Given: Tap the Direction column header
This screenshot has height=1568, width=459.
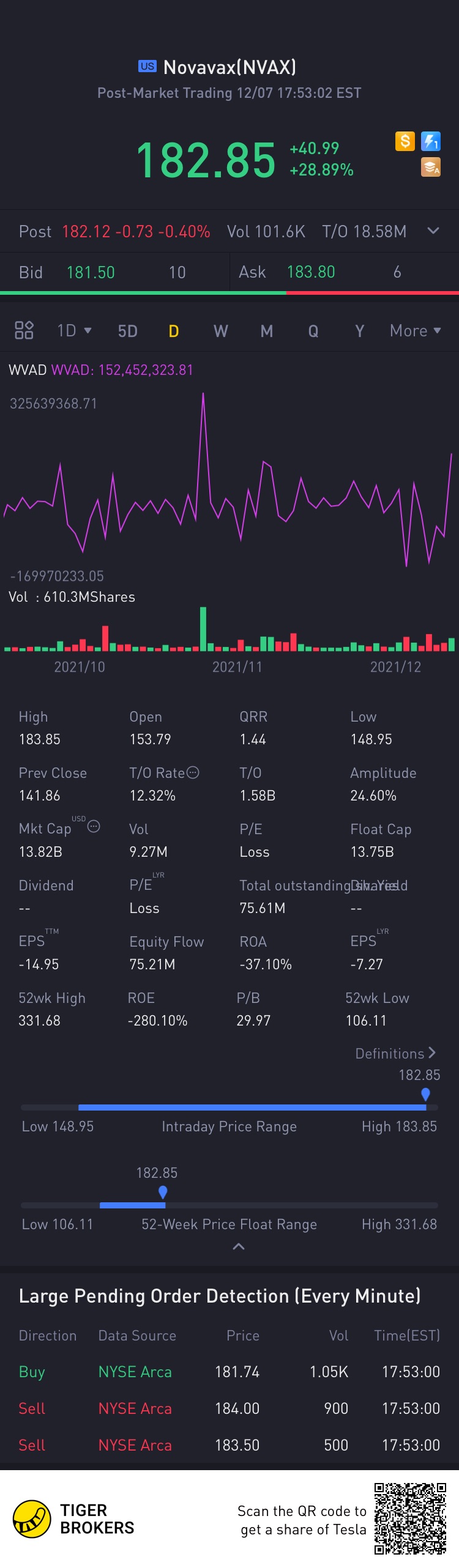Looking at the screenshot, I should pos(48,1336).
